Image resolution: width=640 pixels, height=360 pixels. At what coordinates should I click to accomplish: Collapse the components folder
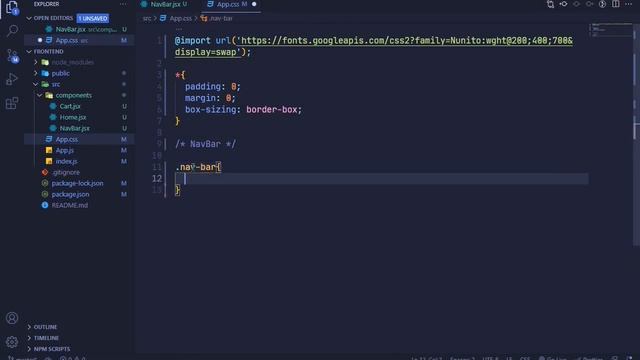point(40,96)
